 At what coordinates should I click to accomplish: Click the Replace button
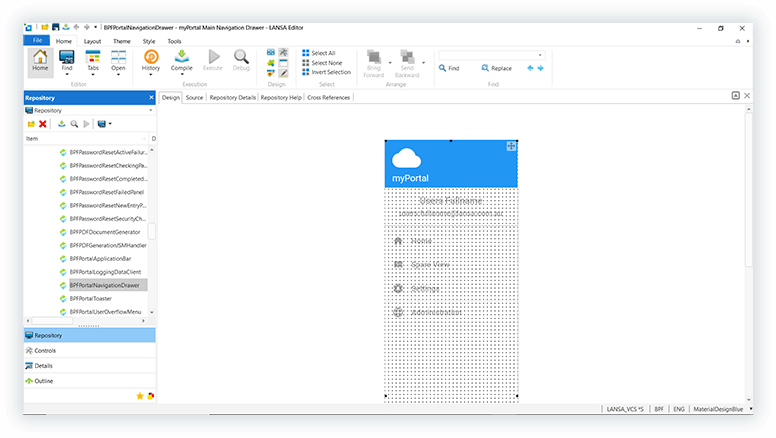click(x=496, y=68)
